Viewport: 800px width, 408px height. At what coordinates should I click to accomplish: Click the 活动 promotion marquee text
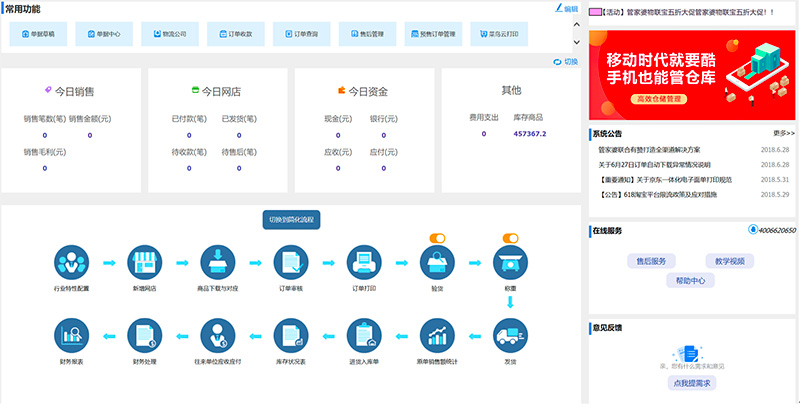pos(688,11)
